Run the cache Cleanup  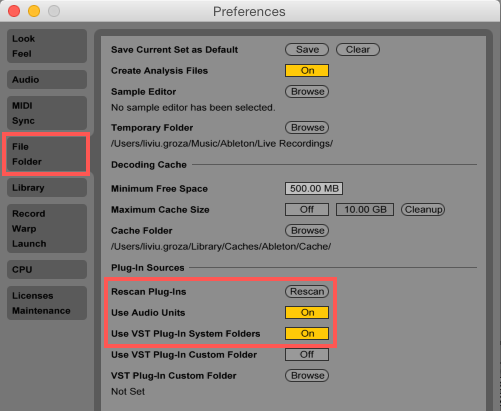[x=423, y=209]
